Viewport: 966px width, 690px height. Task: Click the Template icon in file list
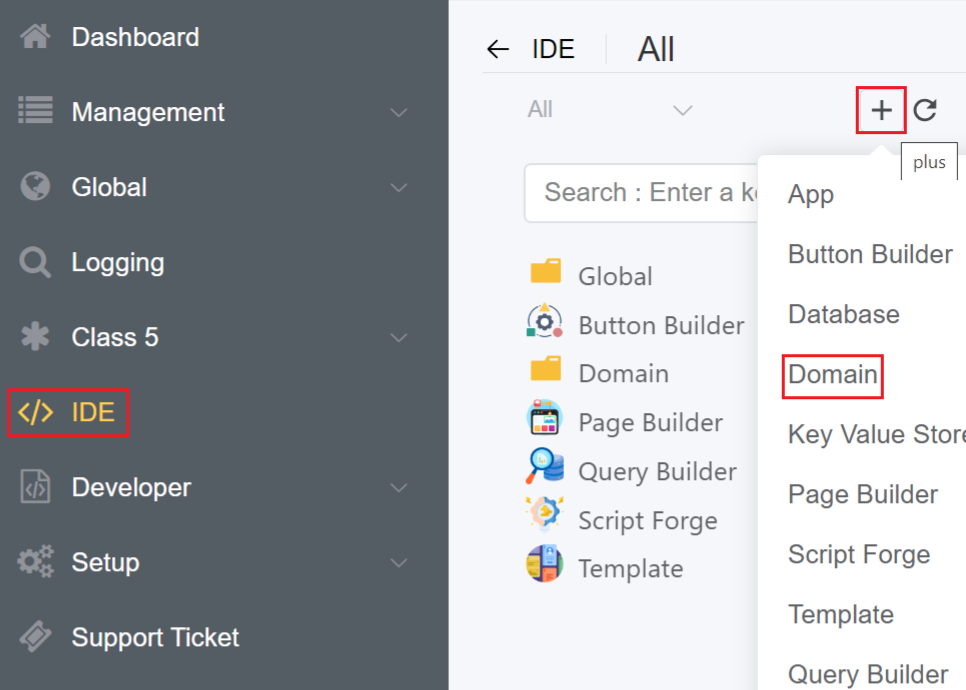pos(545,565)
